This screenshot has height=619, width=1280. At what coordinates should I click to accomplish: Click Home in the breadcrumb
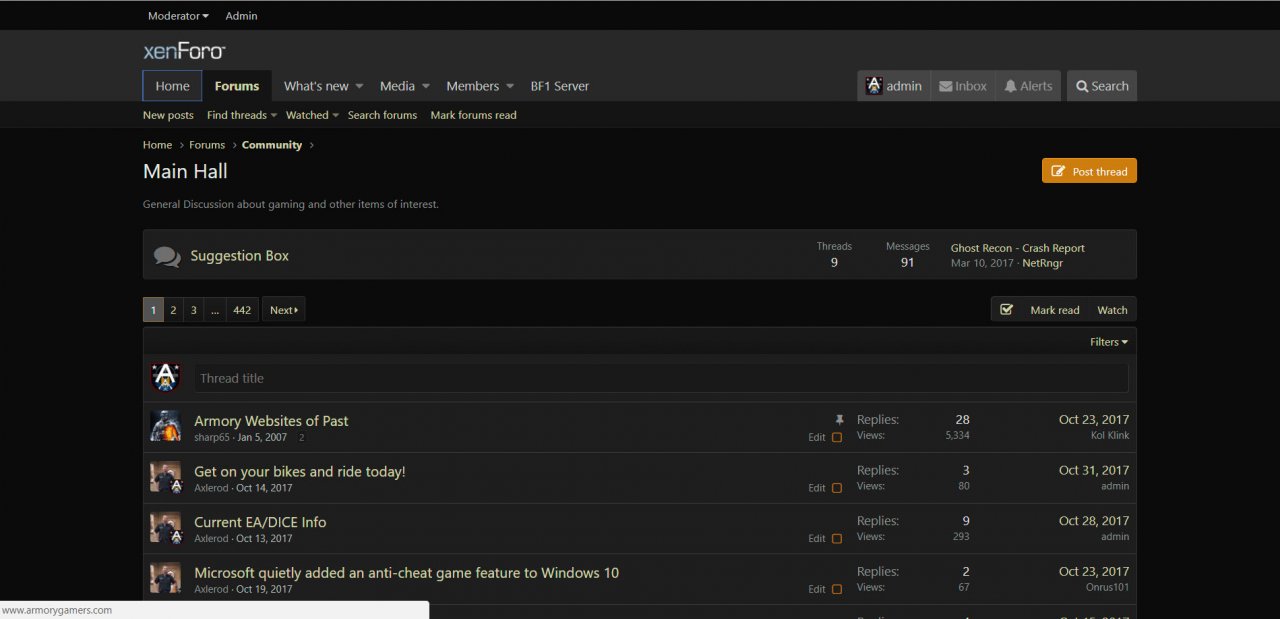click(x=157, y=145)
